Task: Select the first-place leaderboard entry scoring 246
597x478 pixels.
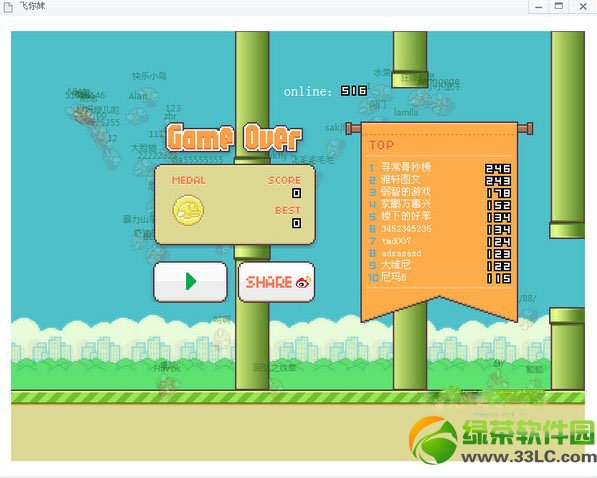Action: coord(440,168)
